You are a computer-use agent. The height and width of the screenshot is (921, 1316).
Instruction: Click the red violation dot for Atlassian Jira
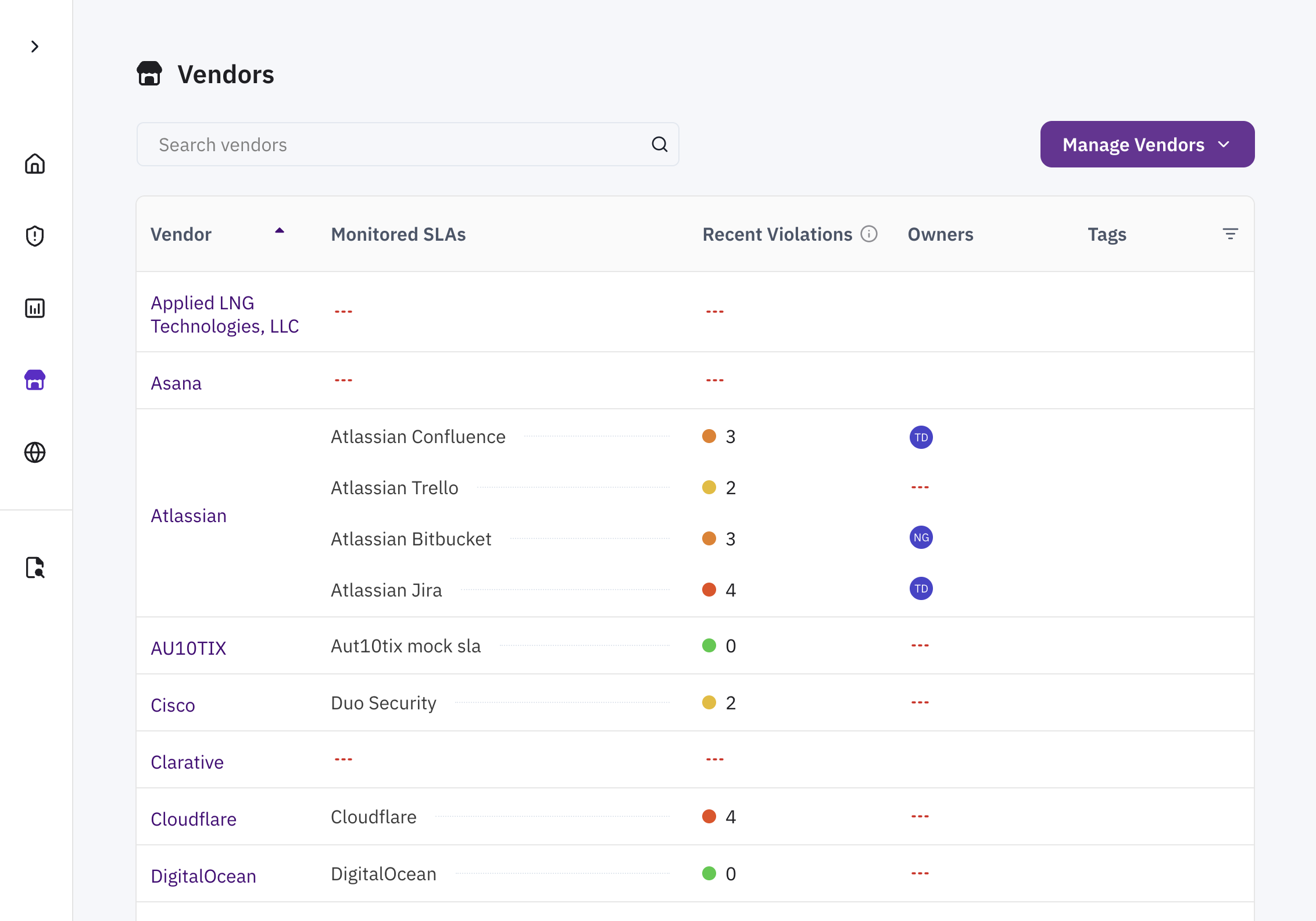tap(709, 590)
